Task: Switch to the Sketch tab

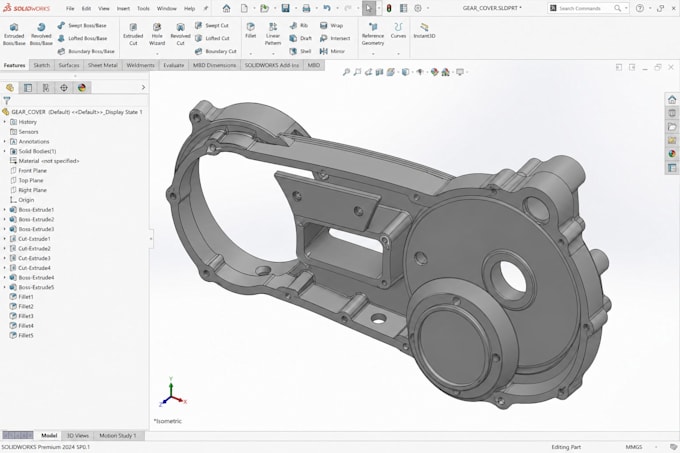Action: tap(42, 65)
